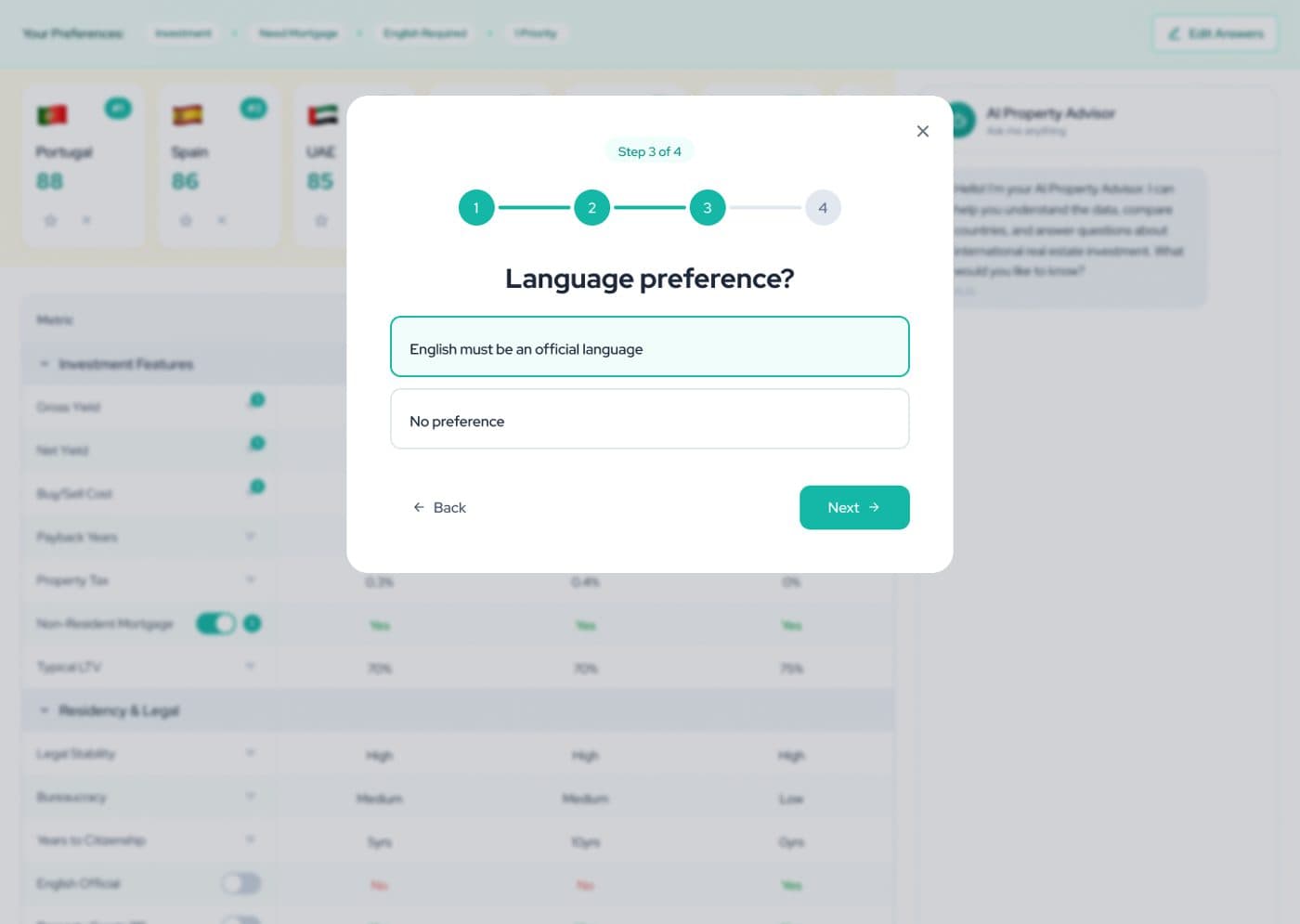Open the Legal Stability row dropdown
The height and width of the screenshot is (924, 1300).
pos(251,752)
